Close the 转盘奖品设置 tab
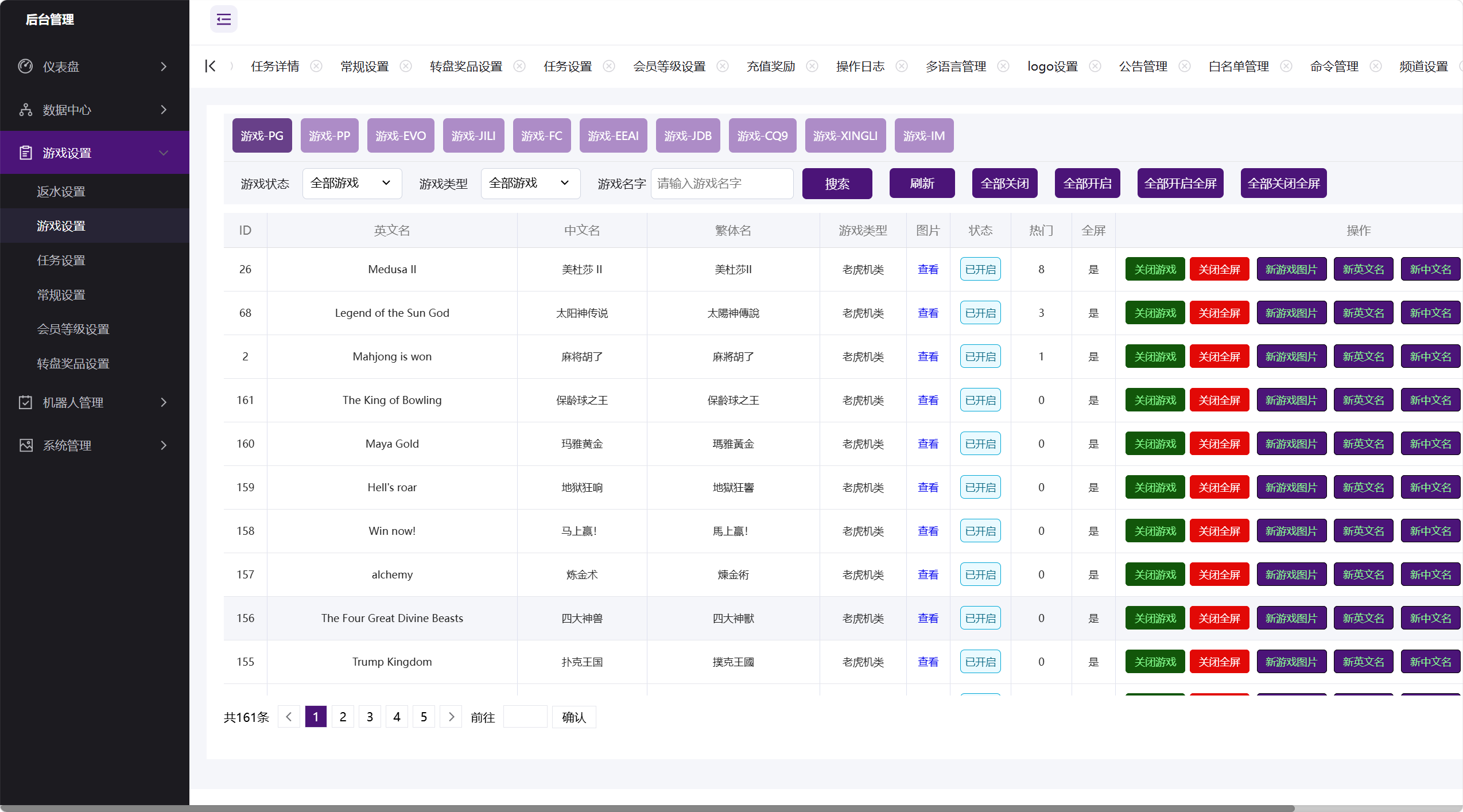 [519, 66]
